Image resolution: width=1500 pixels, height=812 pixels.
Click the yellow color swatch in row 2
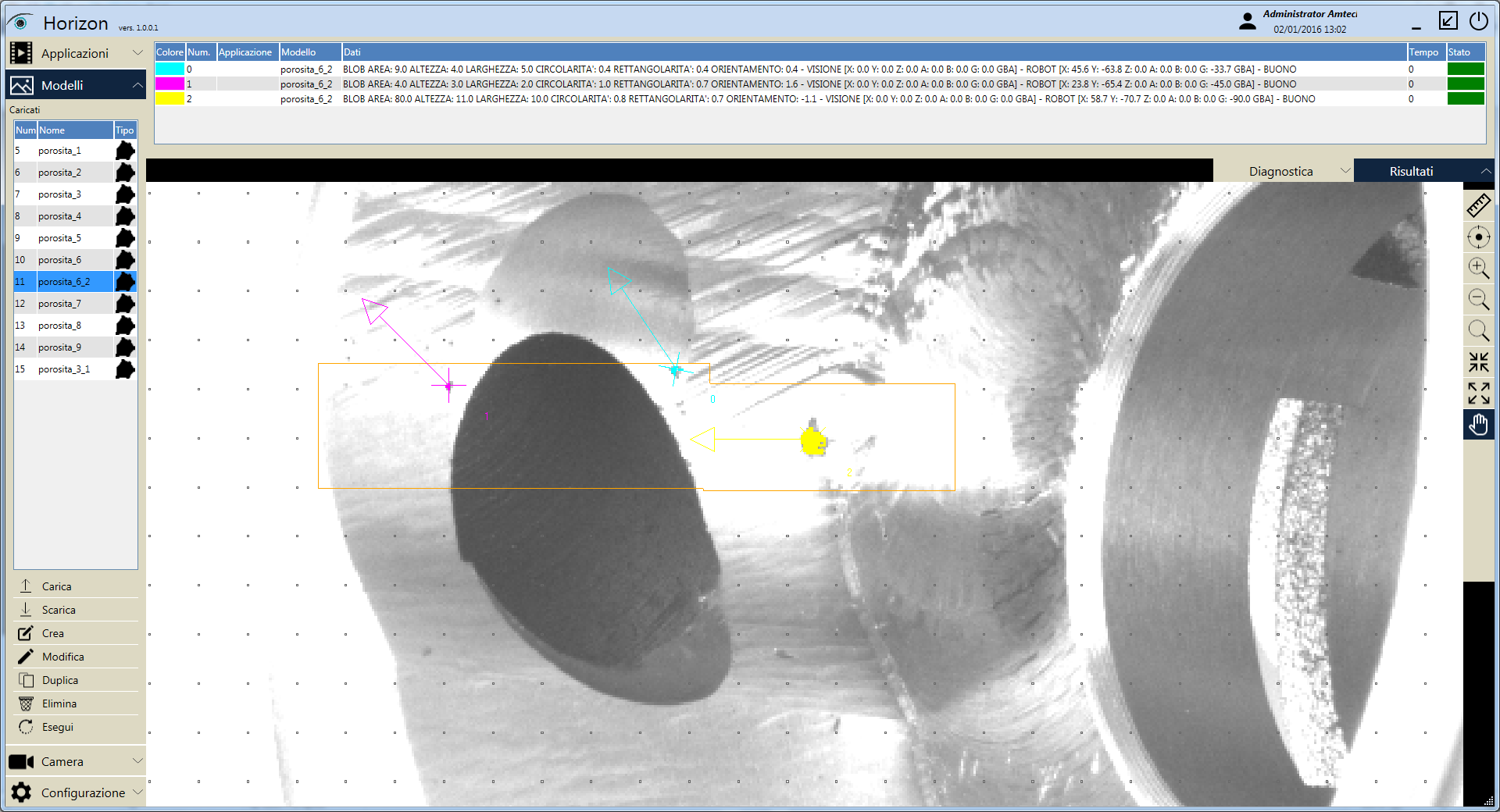click(x=170, y=98)
